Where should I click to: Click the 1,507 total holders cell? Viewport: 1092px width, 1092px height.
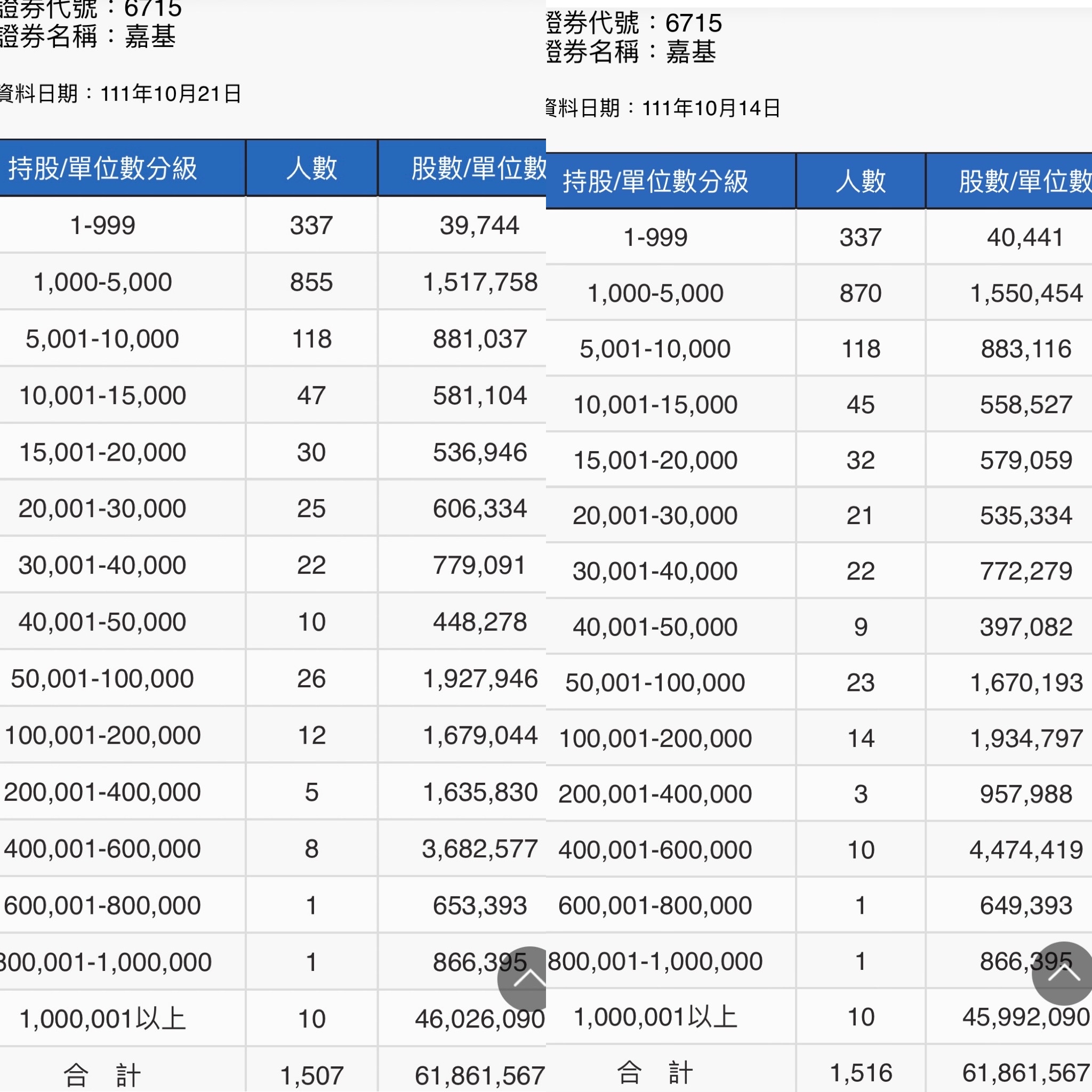(x=311, y=1075)
